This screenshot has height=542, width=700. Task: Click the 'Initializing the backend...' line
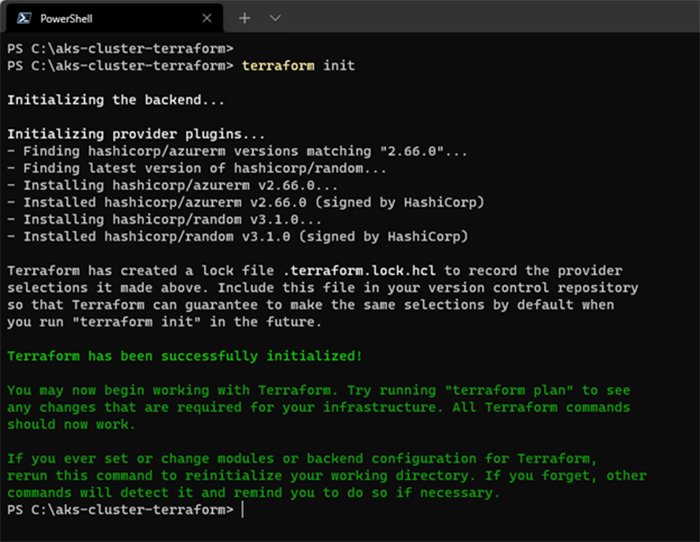[116, 100]
